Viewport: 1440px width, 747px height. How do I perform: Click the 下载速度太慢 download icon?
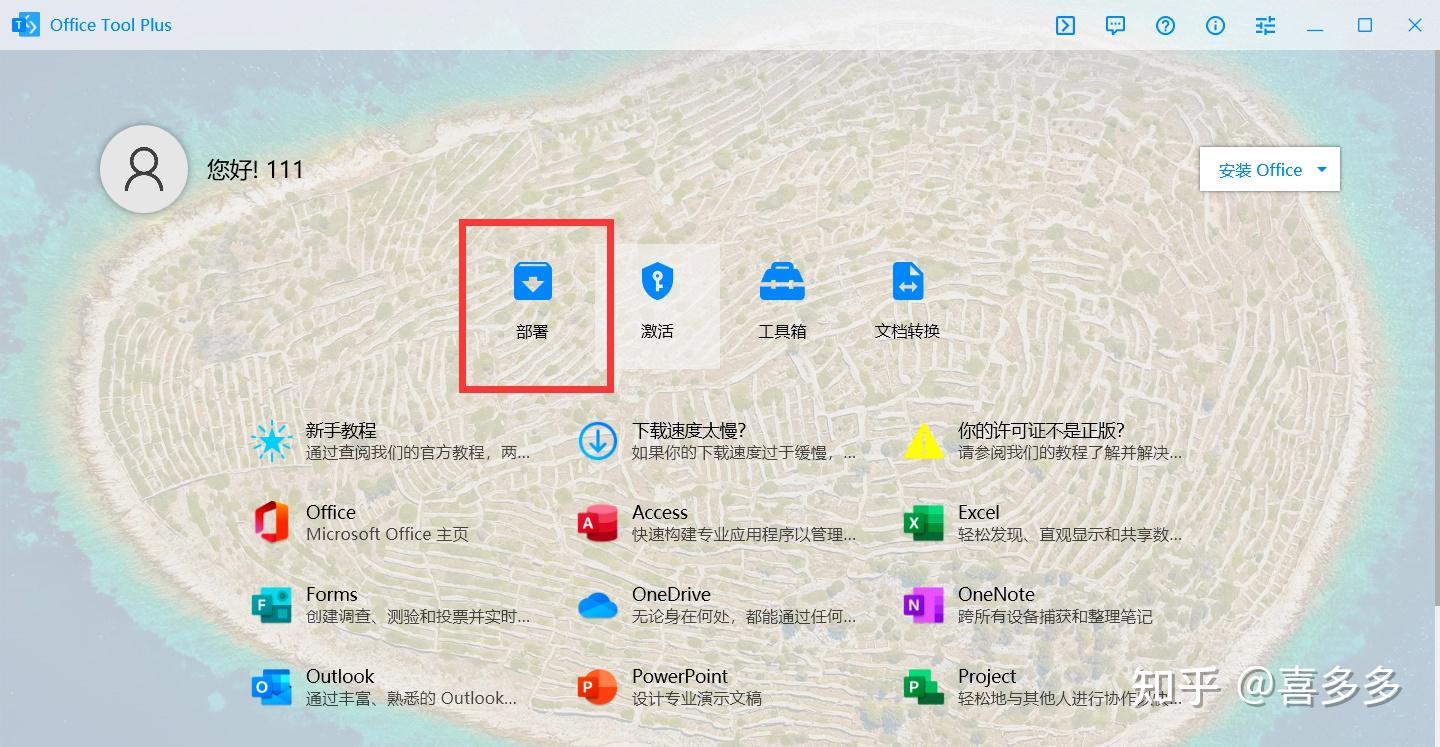tap(598, 441)
